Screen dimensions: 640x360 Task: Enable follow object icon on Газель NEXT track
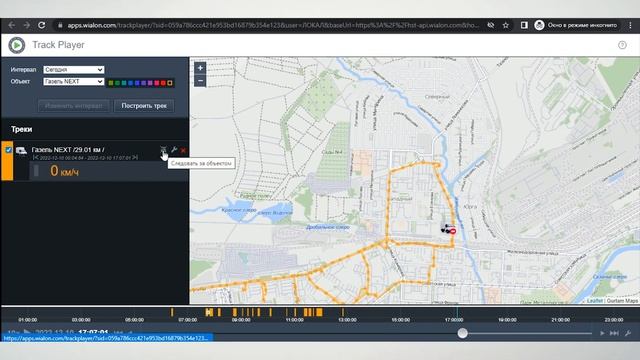click(163, 150)
